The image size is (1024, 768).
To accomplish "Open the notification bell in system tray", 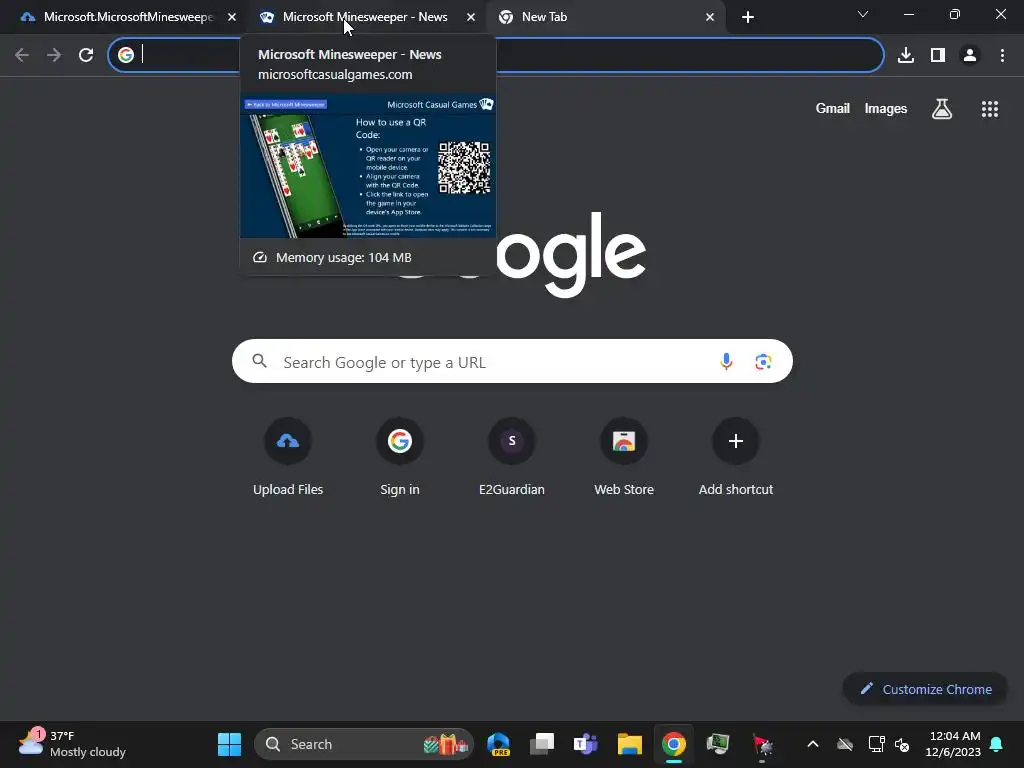I will click(997, 744).
